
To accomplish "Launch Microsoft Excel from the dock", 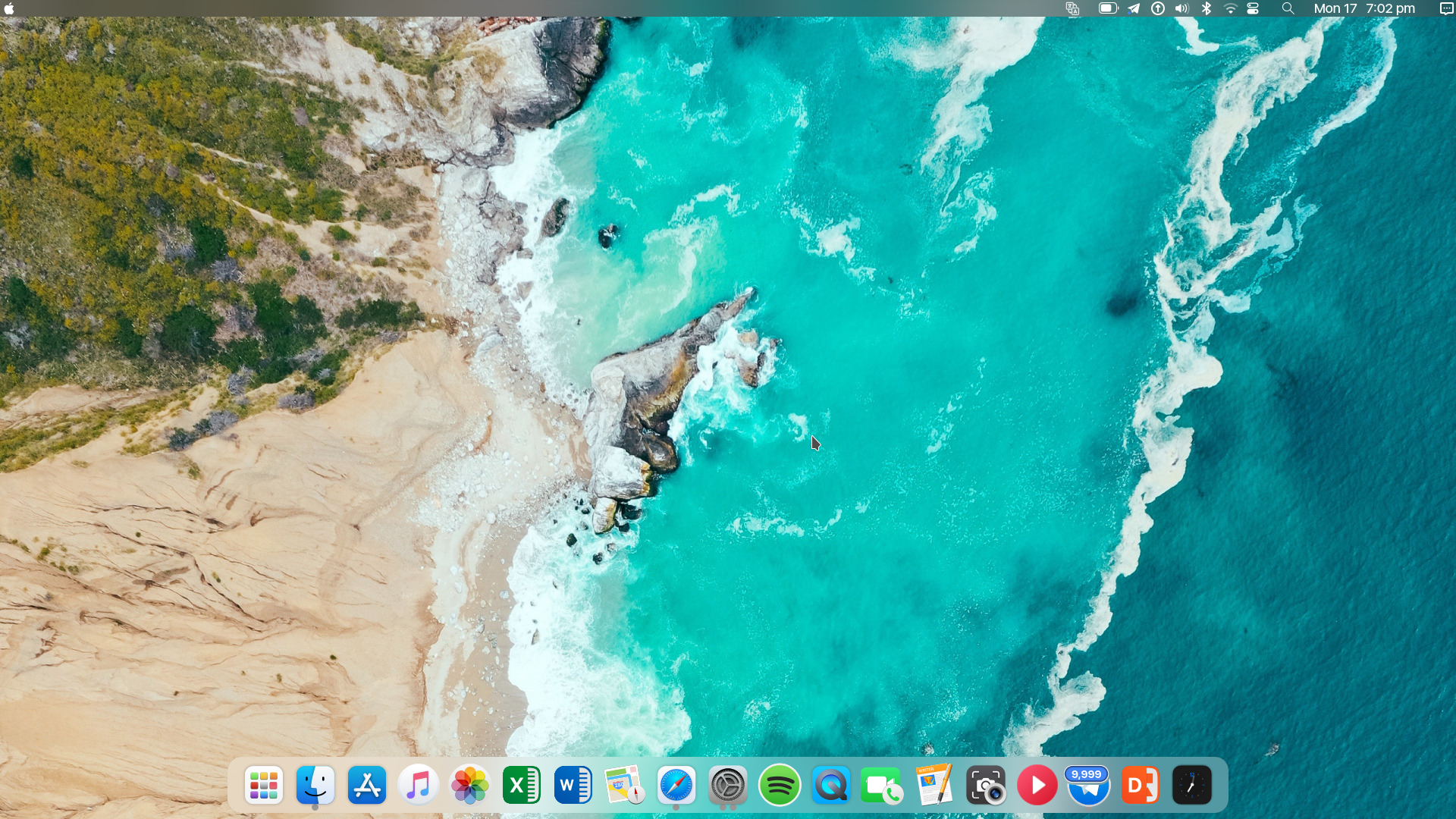I will pyautogui.click(x=522, y=785).
